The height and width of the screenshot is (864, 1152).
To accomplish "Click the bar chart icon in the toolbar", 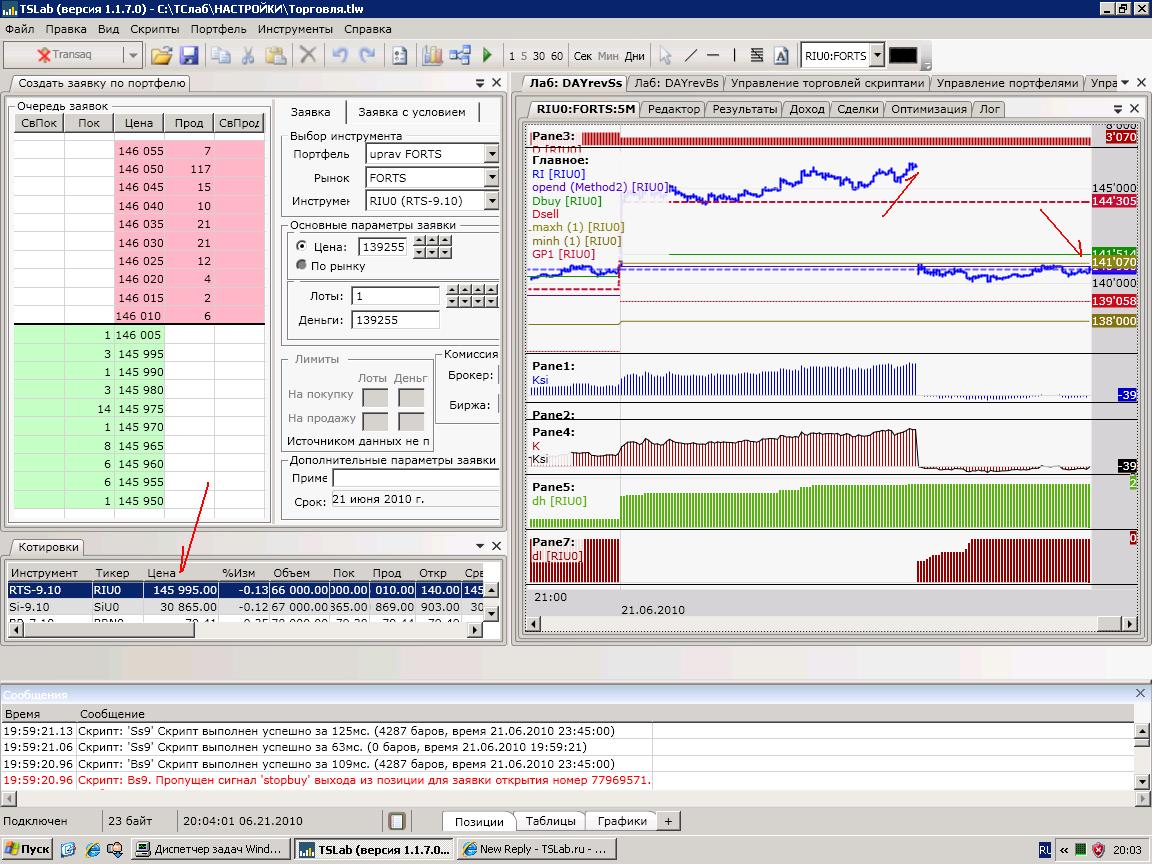I will 432,56.
